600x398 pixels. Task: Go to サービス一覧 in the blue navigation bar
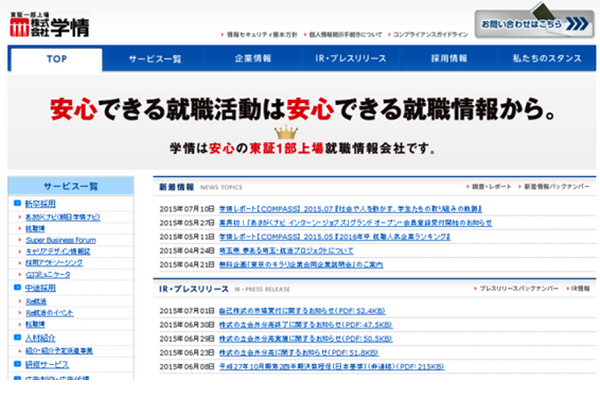pos(155,59)
